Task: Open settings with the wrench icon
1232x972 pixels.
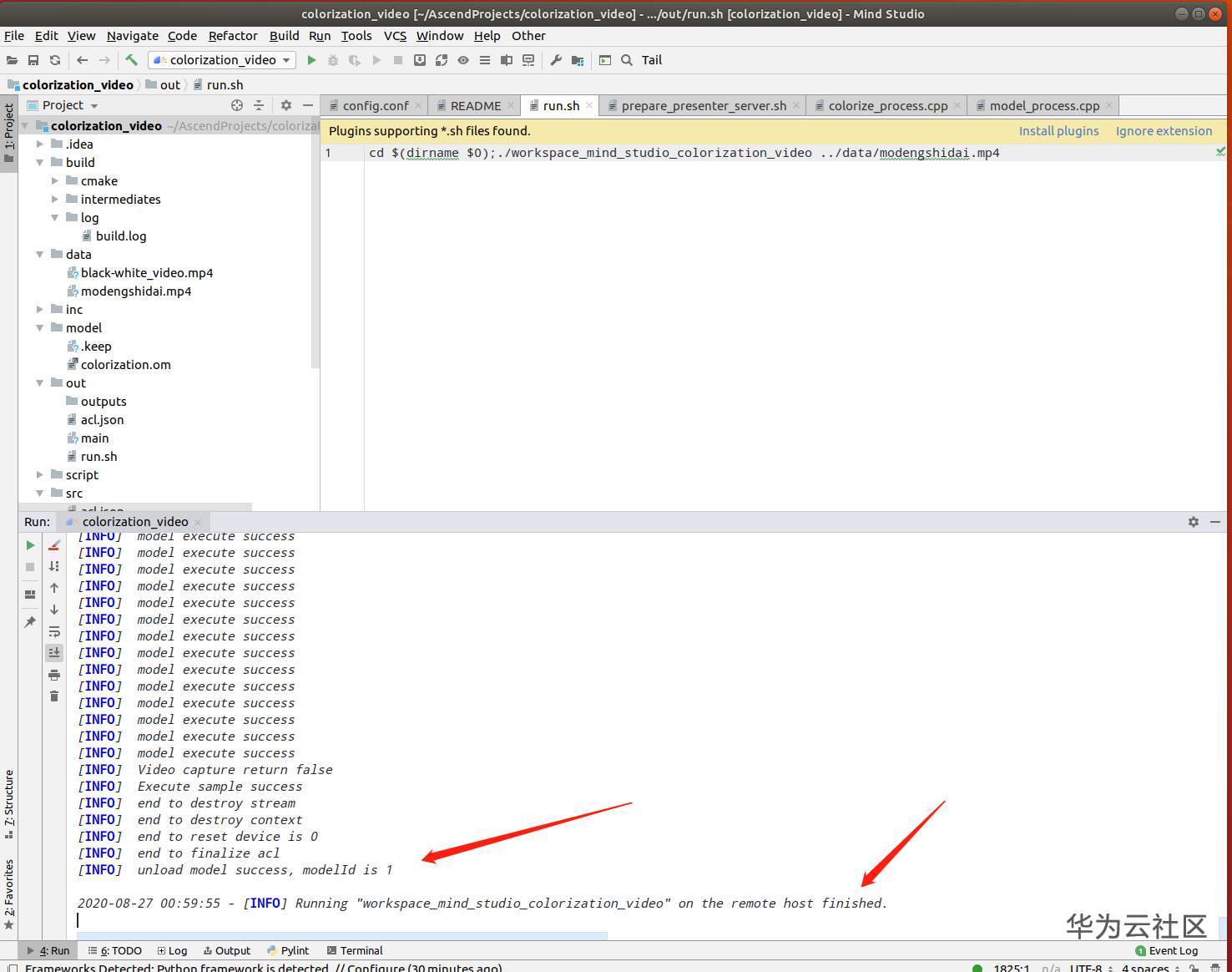Action: click(x=555, y=60)
